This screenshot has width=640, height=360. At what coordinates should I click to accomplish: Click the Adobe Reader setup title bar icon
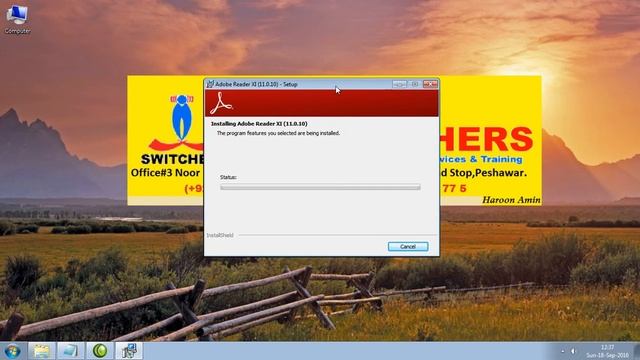(x=210, y=84)
